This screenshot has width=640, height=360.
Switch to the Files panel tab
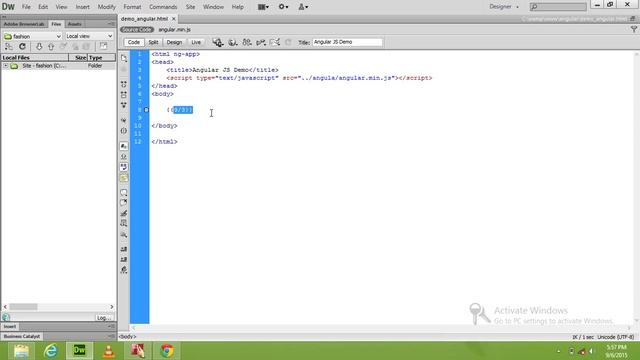56,24
